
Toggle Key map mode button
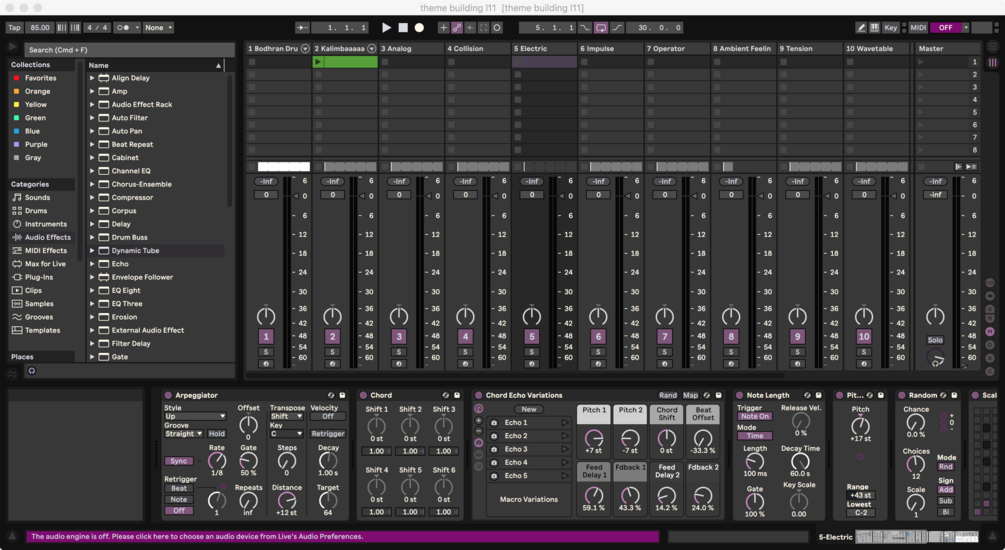890,28
